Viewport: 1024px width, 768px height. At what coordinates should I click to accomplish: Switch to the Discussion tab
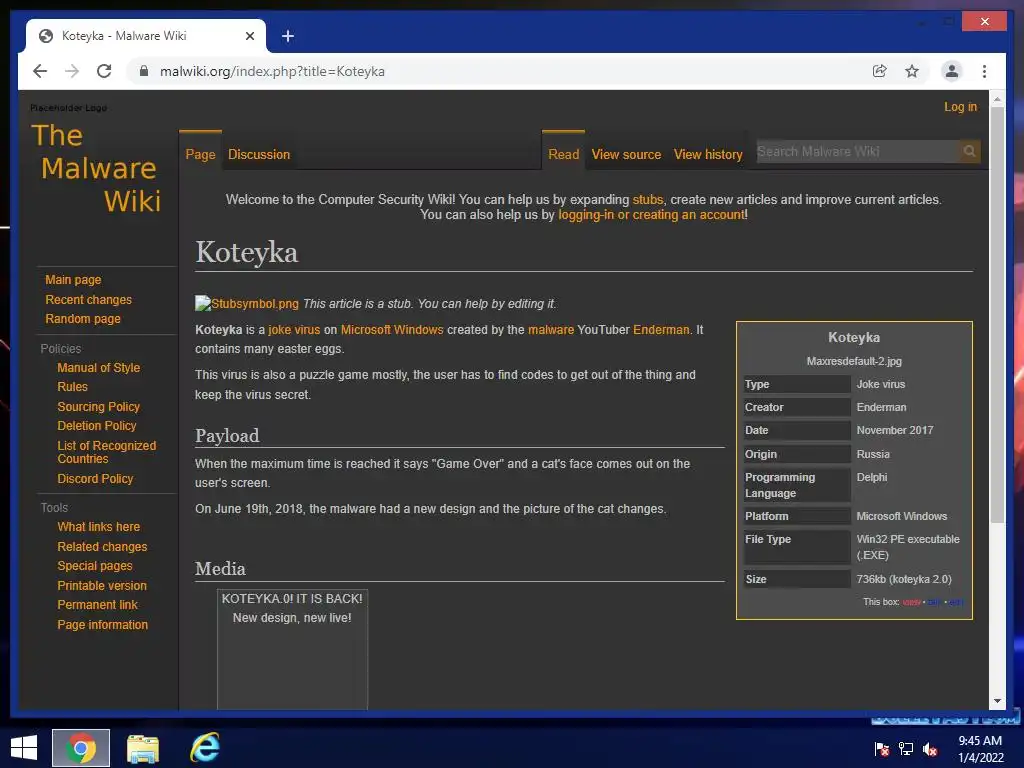coord(259,154)
